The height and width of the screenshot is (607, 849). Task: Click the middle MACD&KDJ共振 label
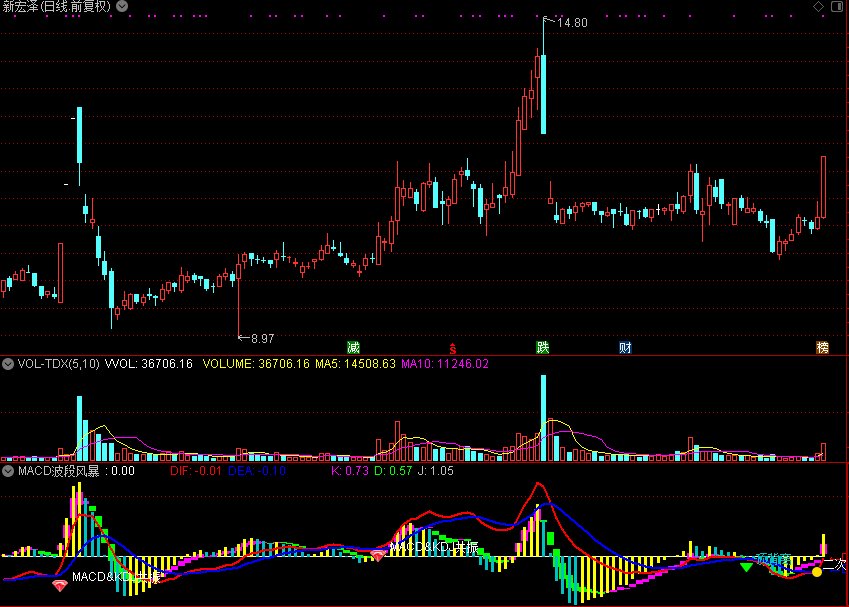point(434,547)
